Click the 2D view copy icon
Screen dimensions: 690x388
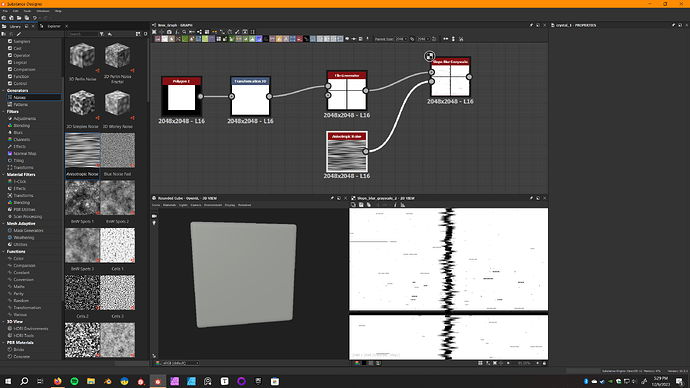[353, 205]
